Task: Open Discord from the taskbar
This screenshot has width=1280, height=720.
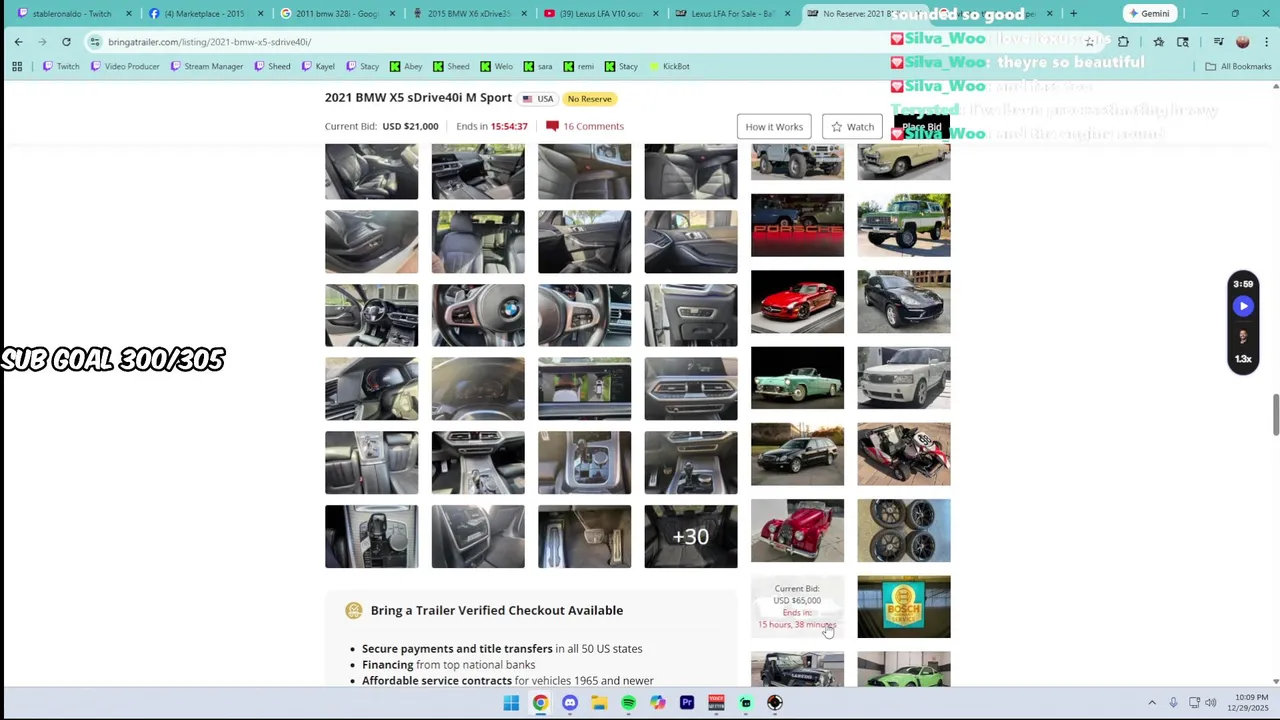Action: [x=570, y=703]
